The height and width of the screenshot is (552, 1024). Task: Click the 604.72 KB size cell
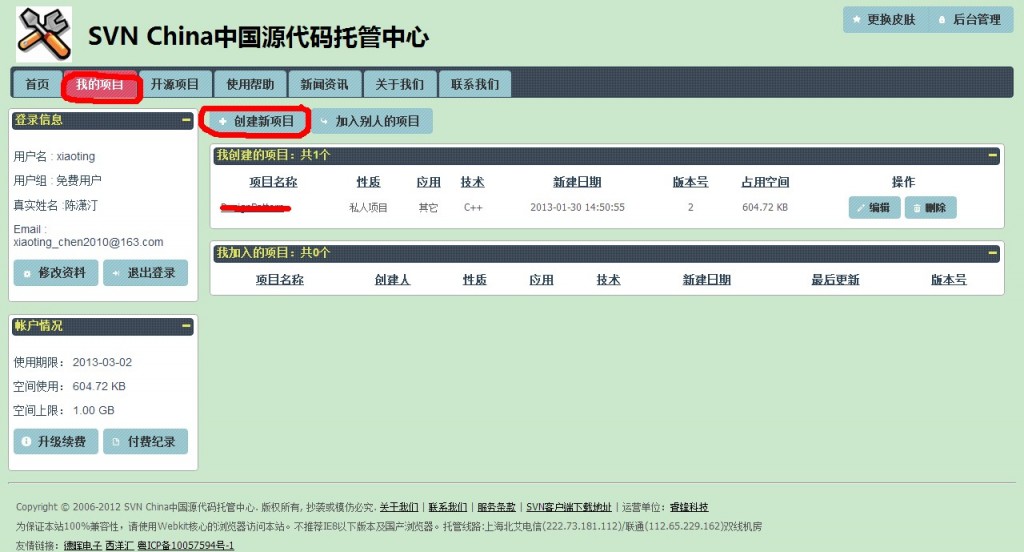765,207
